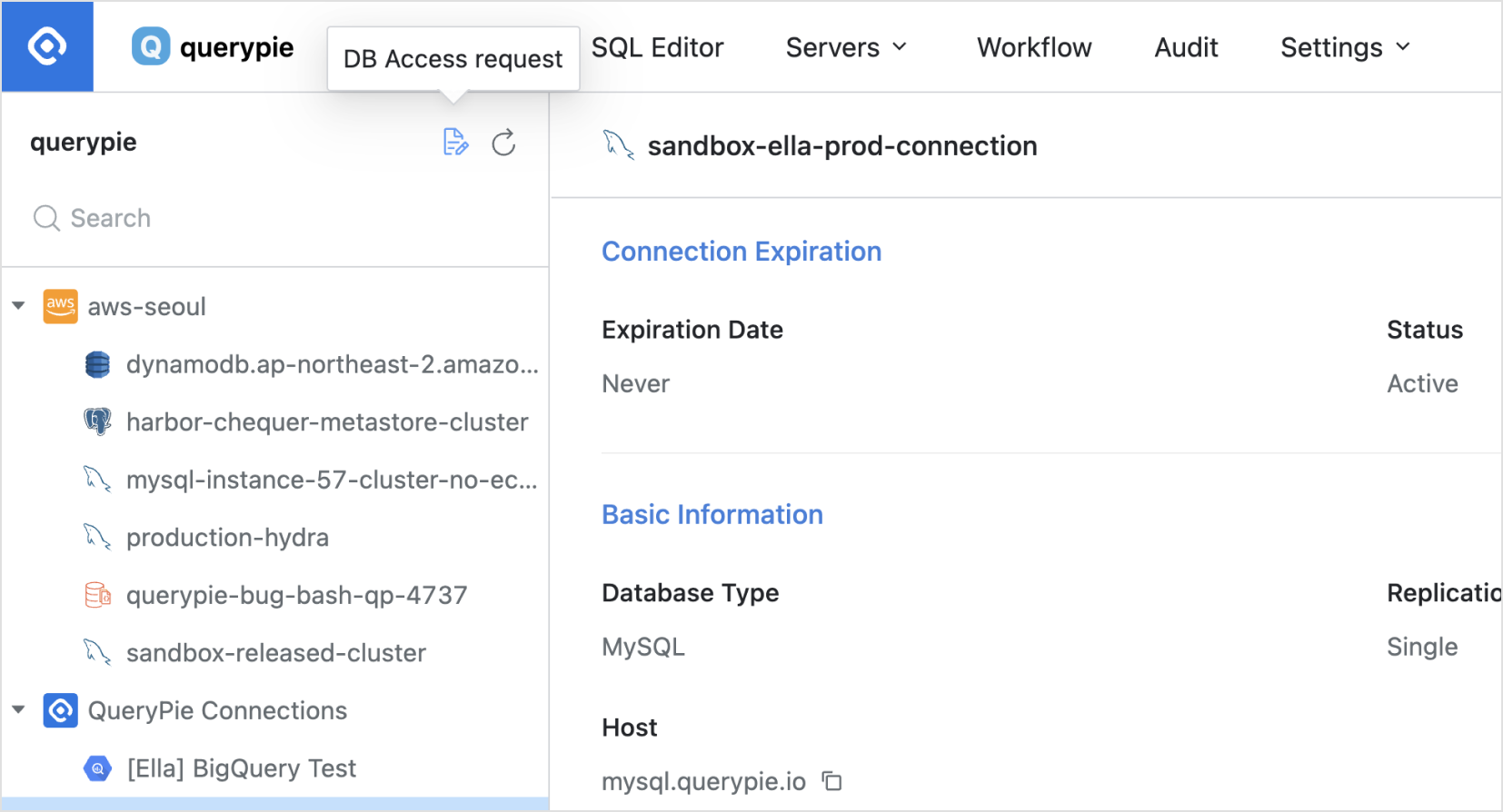This screenshot has height=812, width=1503.
Task: Refresh the connection list
Action: pyautogui.click(x=503, y=143)
